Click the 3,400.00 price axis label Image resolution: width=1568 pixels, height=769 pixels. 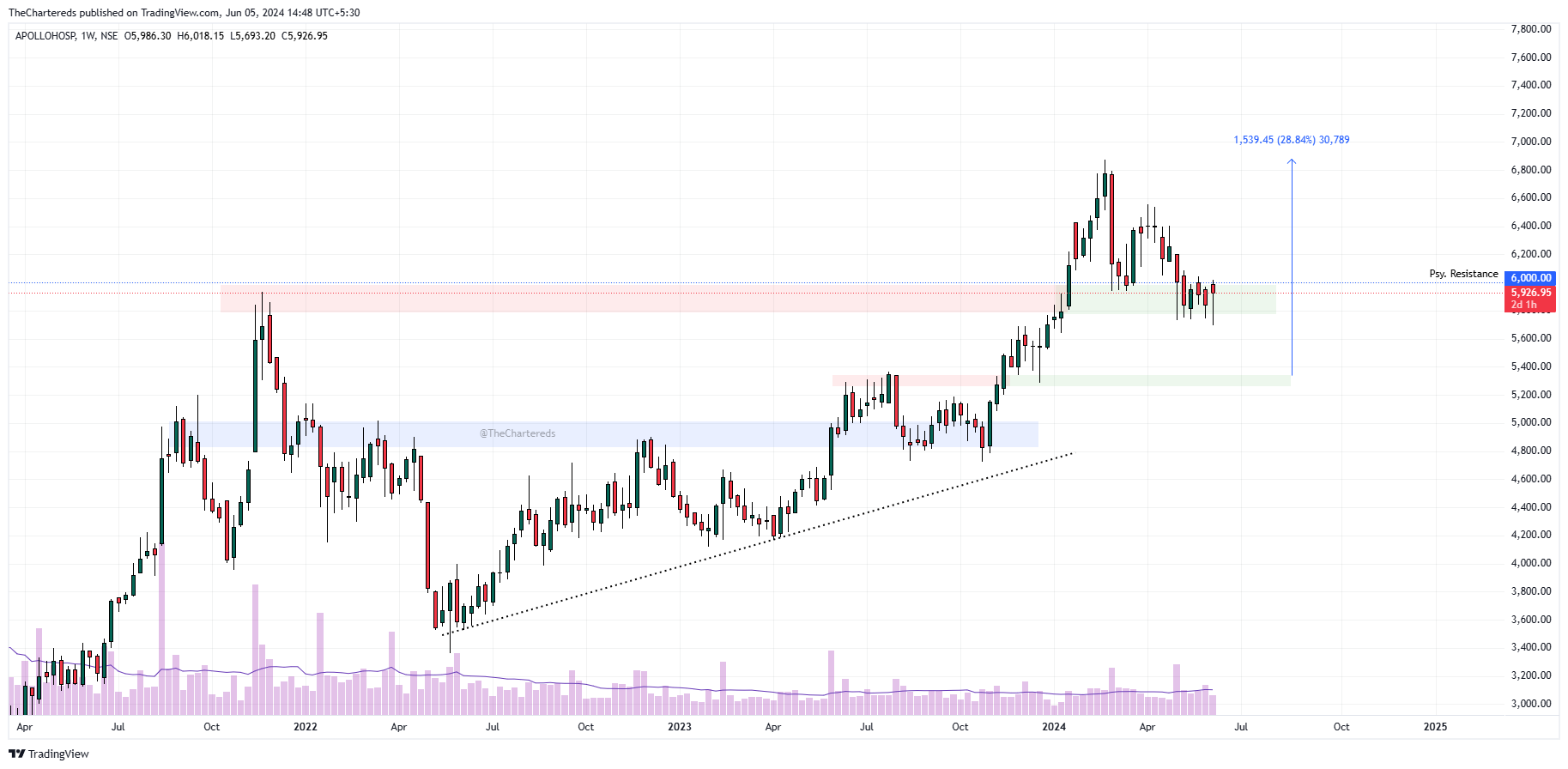[1531, 647]
